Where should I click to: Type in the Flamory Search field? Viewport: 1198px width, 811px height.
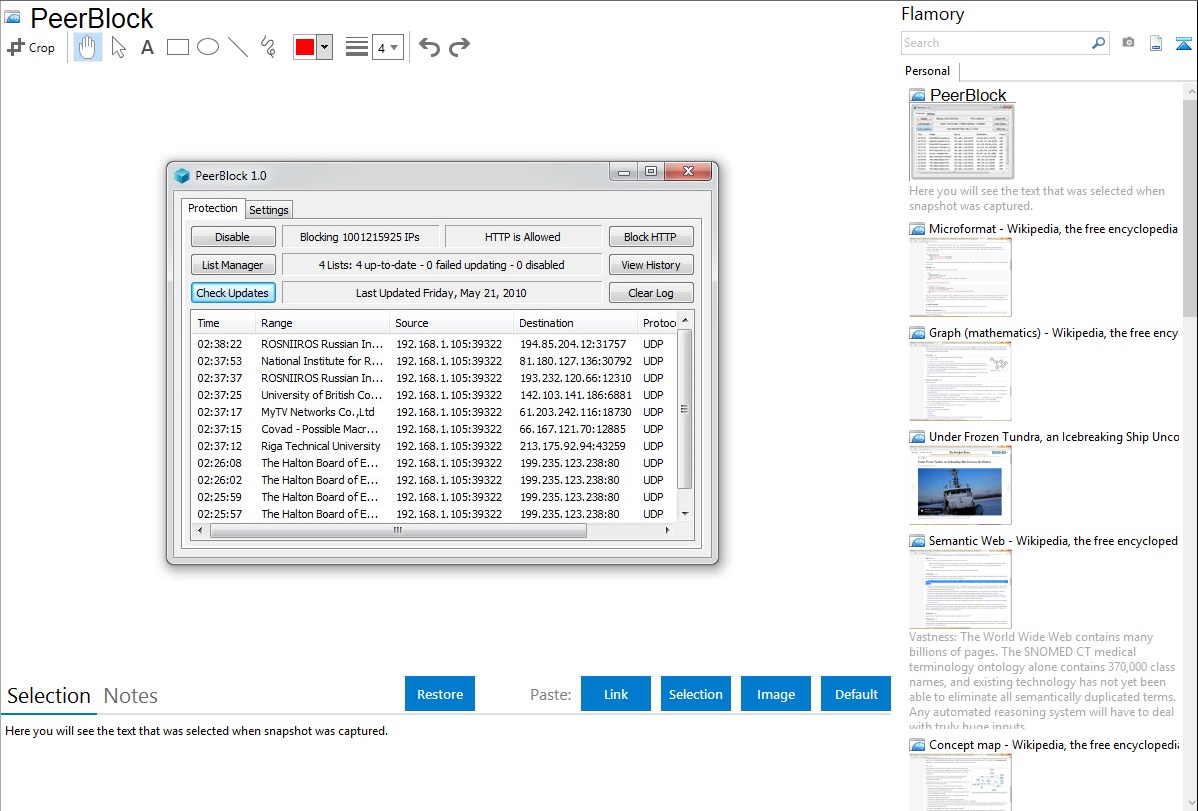995,43
